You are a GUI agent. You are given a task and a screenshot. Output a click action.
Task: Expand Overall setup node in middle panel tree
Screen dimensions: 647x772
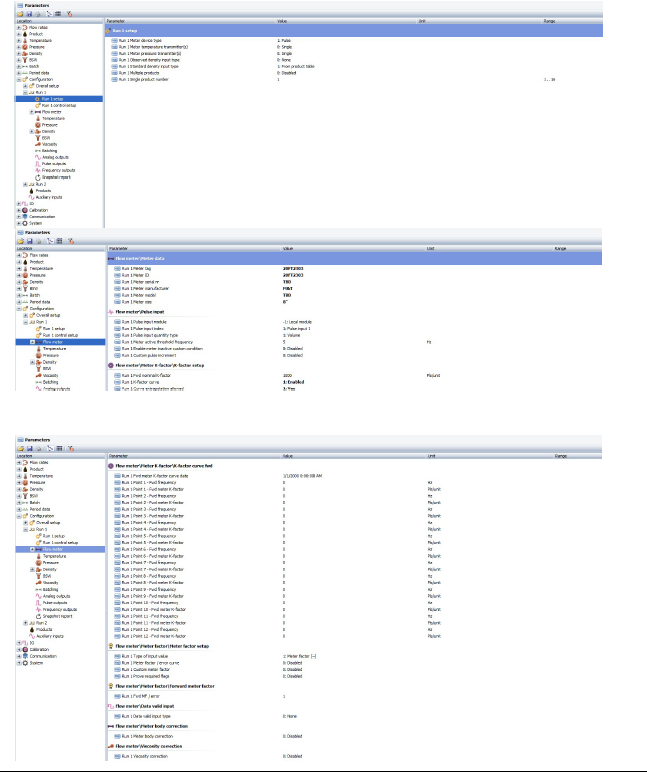26,315
